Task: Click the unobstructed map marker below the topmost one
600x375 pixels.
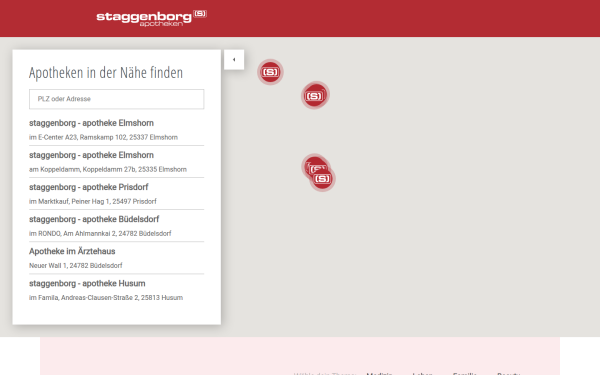Action: coord(315,95)
